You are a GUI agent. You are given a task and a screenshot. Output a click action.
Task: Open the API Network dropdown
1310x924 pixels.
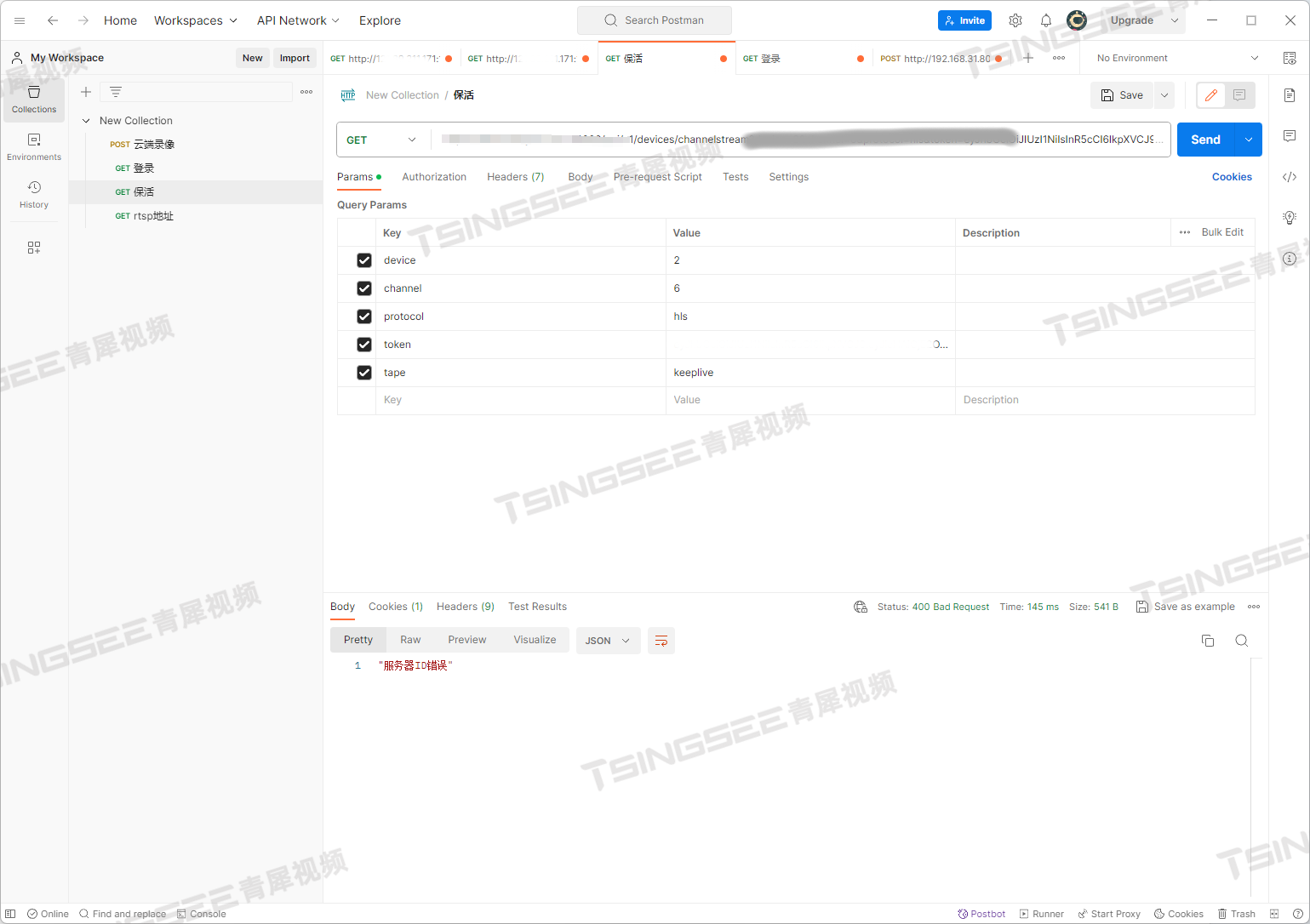pos(298,20)
